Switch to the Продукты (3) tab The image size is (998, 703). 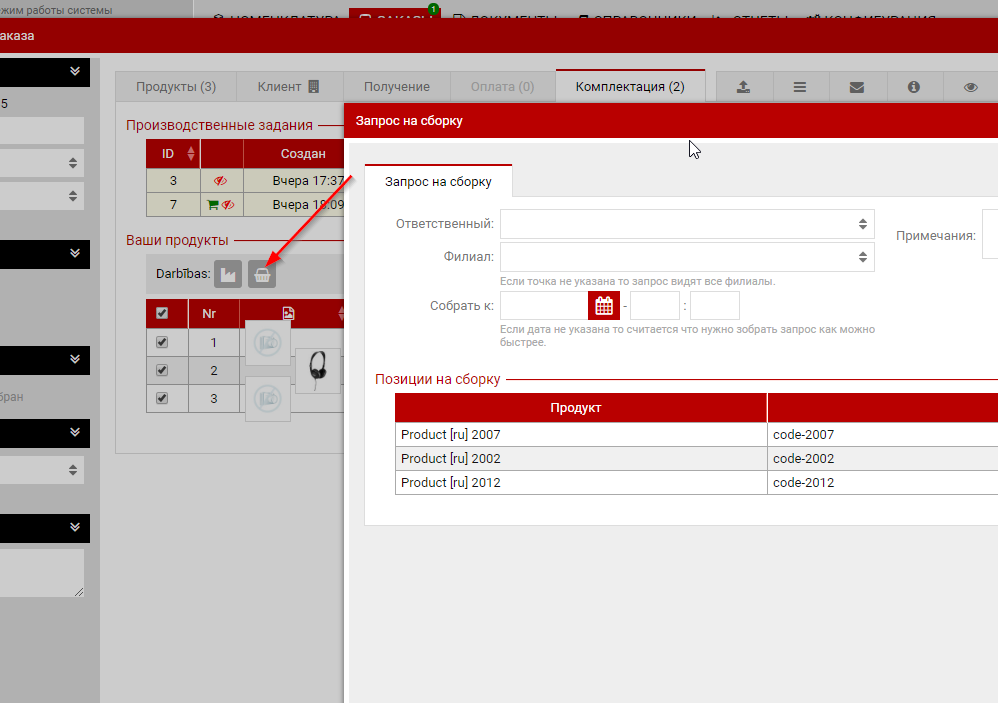(x=176, y=87)
